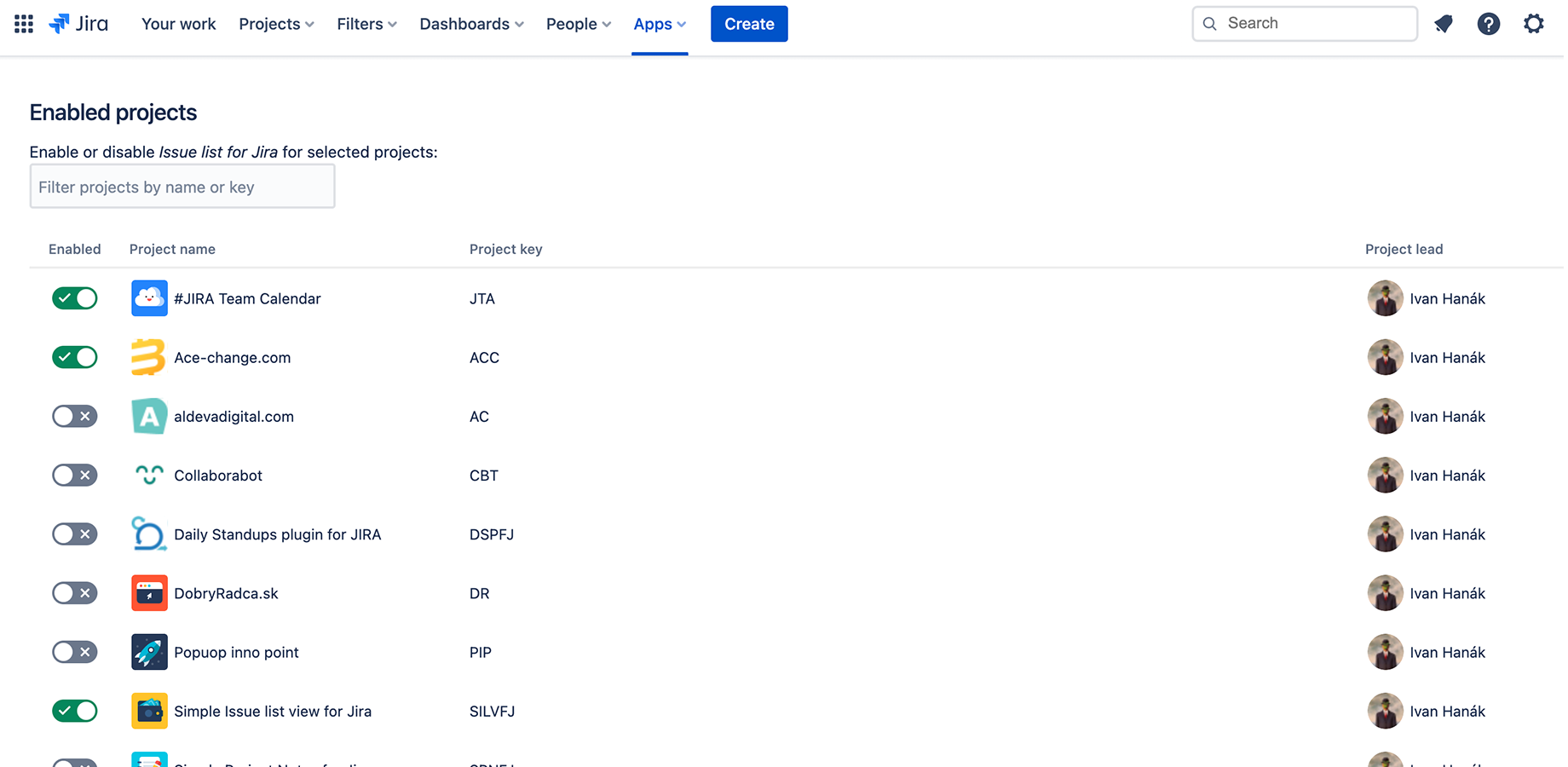Viewport: 1568px width, 767px height.
Task: Click Ivan Hanák avatar in JTA row
Action: [x=1386, y=298]
